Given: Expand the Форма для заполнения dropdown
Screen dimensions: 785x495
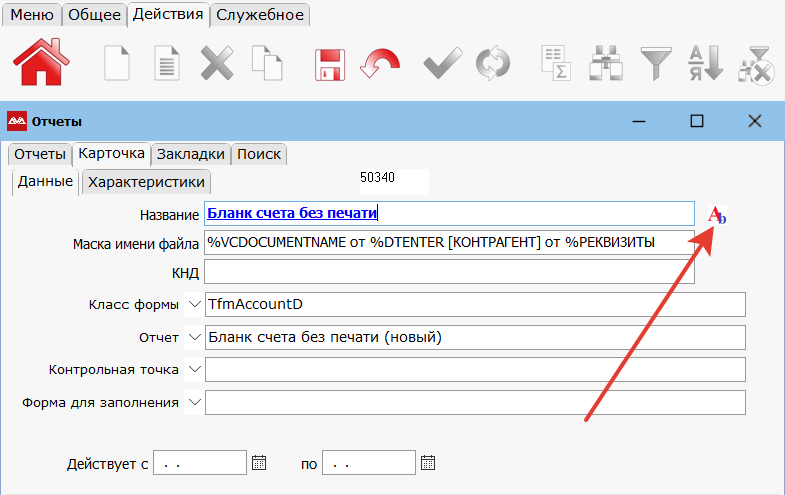Looking at the screenshot, I should click(x=194, y=402).
